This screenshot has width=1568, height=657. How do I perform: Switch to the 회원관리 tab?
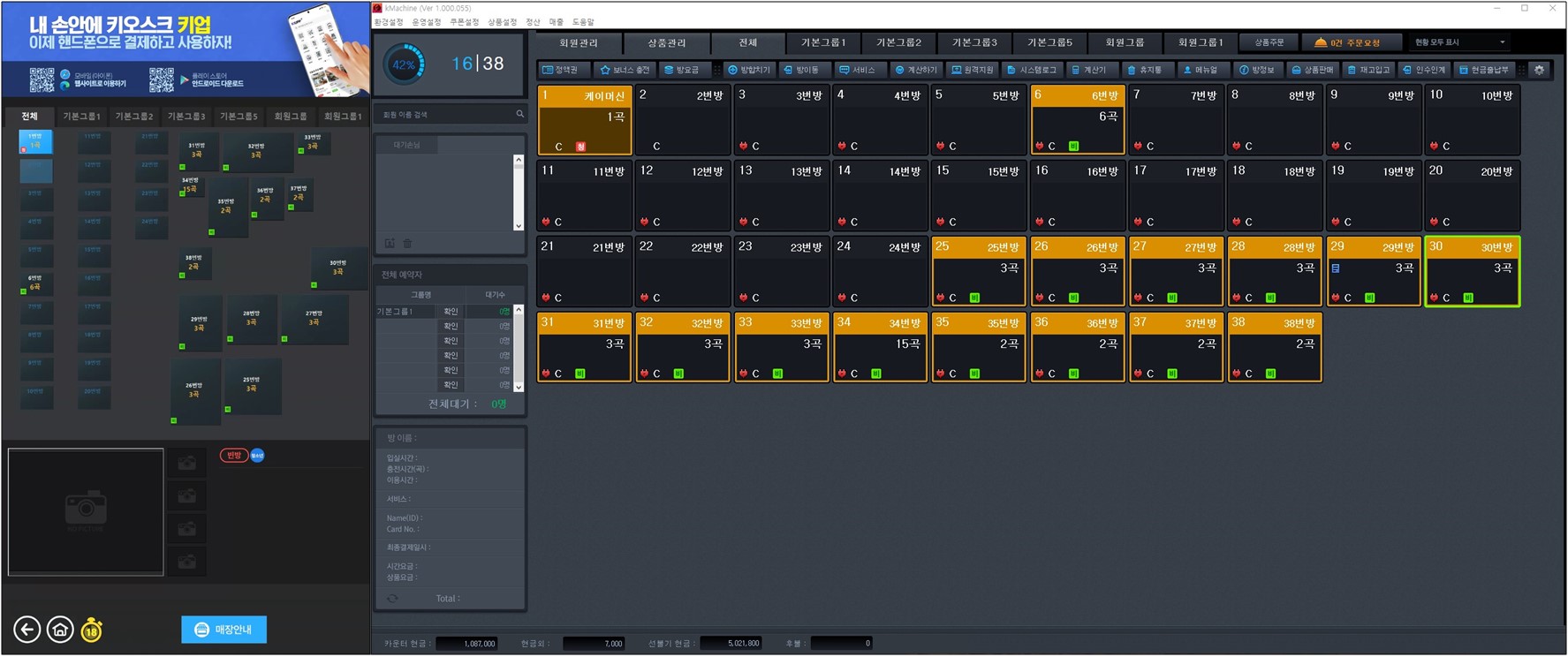[x=579, y=42]
